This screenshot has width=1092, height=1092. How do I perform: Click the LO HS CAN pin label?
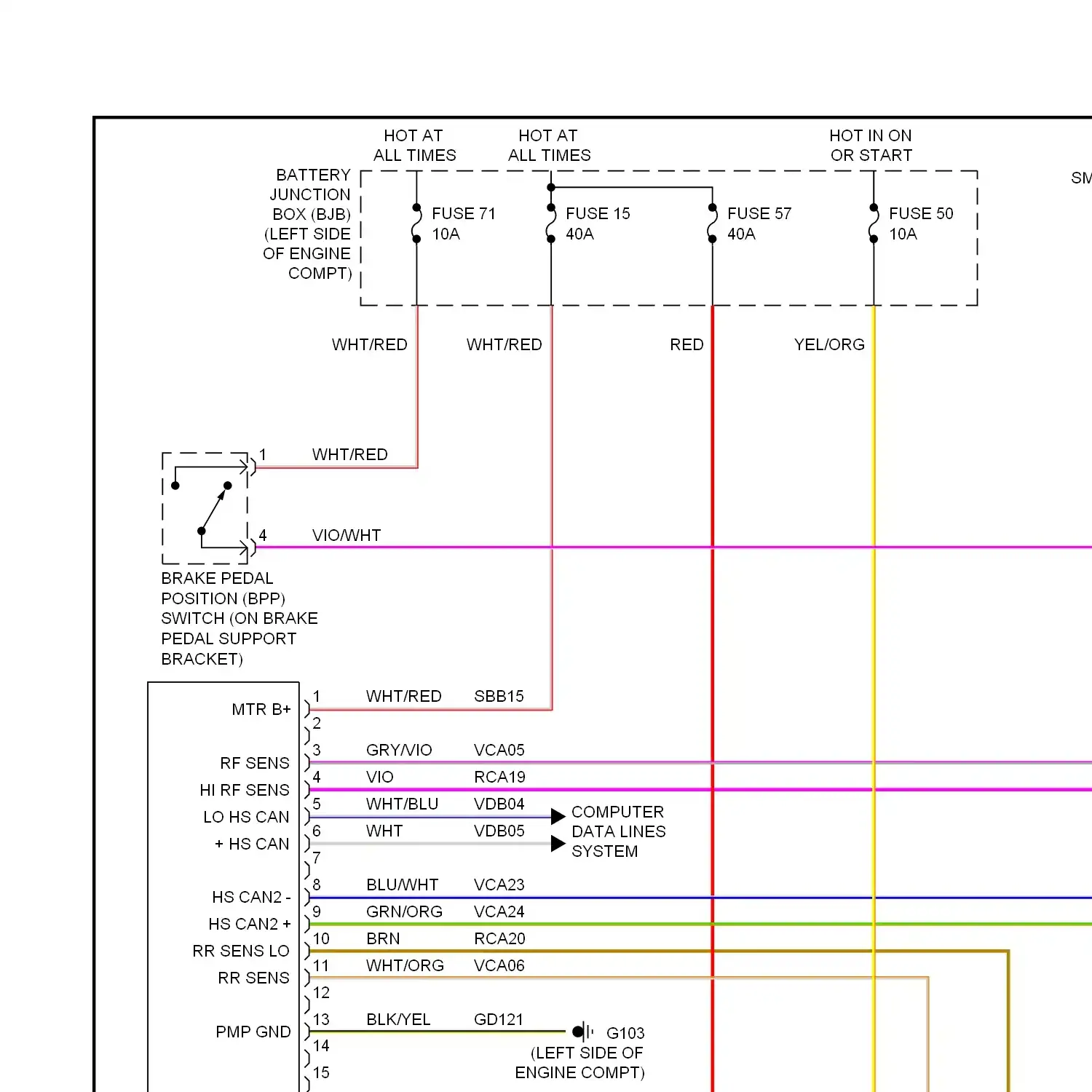coord(246,817)
